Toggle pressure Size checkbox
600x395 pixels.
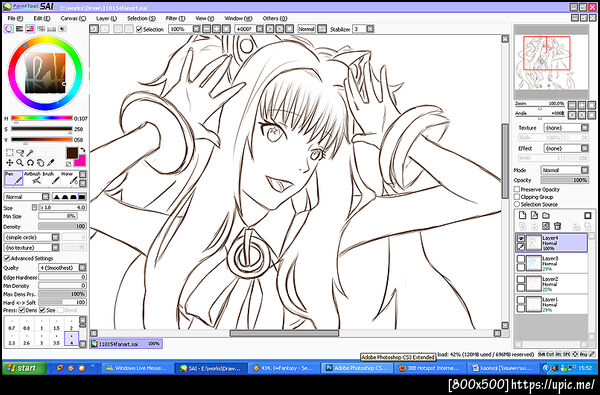pos(42,310)
